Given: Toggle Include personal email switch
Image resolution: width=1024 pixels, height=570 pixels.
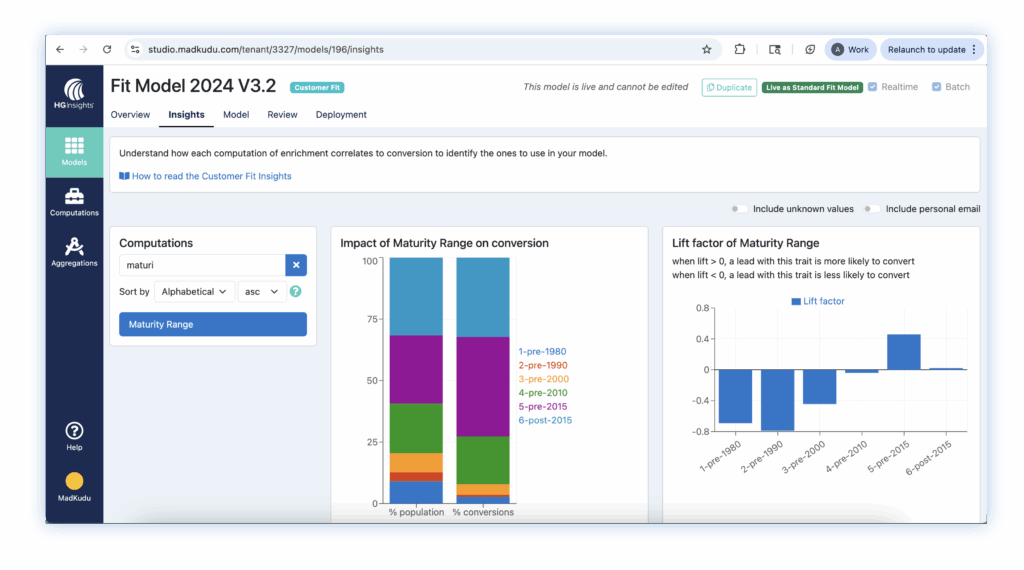Looking at the screenshot, I should pyautogui.click(x=872, y=209).
